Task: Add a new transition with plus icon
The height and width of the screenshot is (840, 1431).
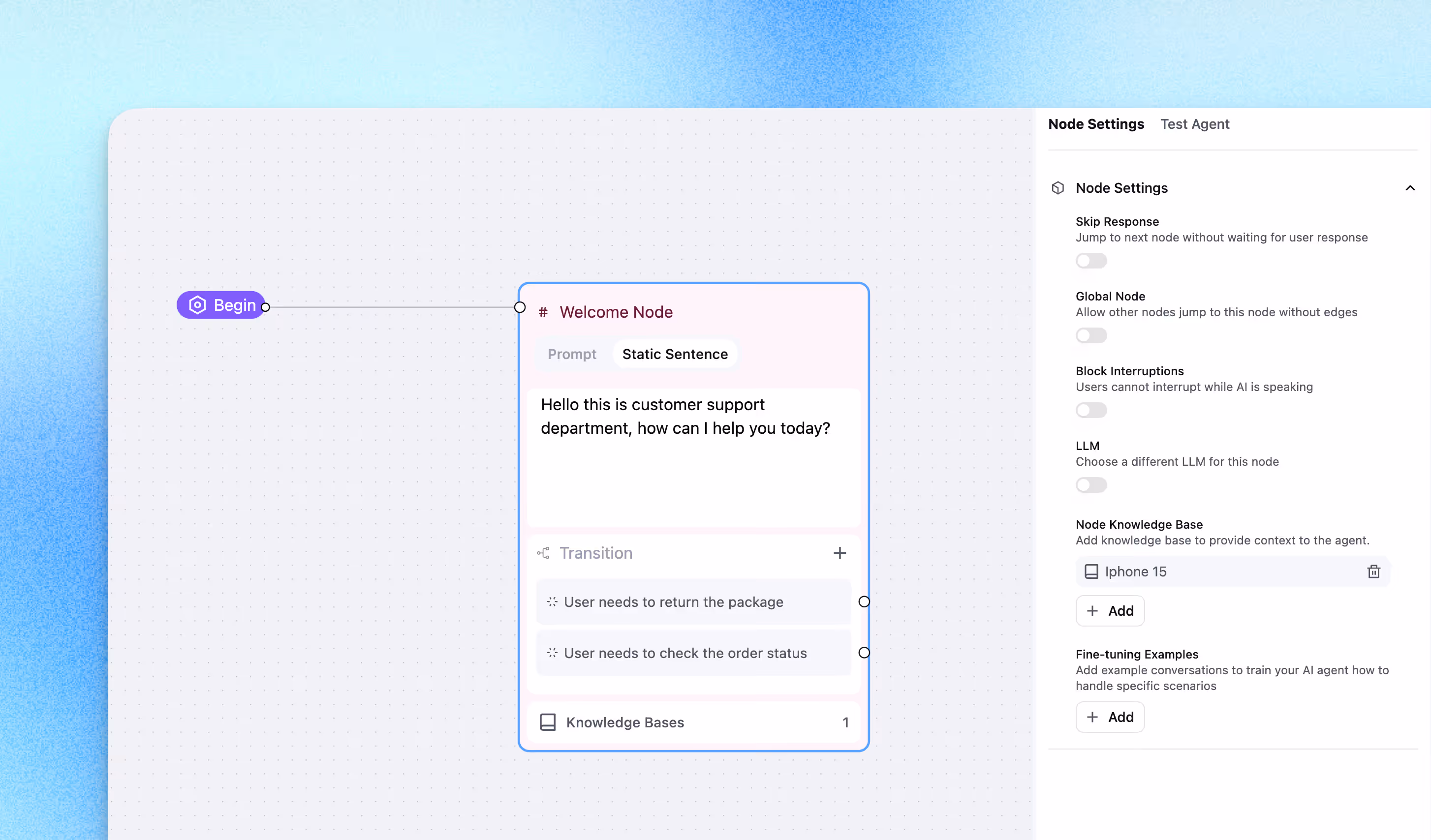Action: click(x=840, y=553)
